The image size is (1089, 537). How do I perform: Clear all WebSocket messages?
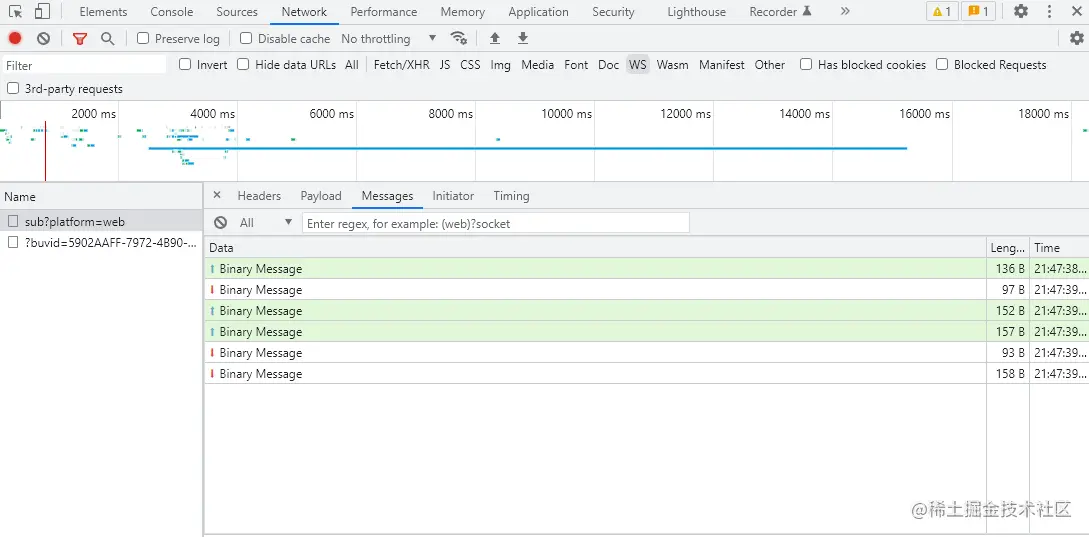point(221,222)
